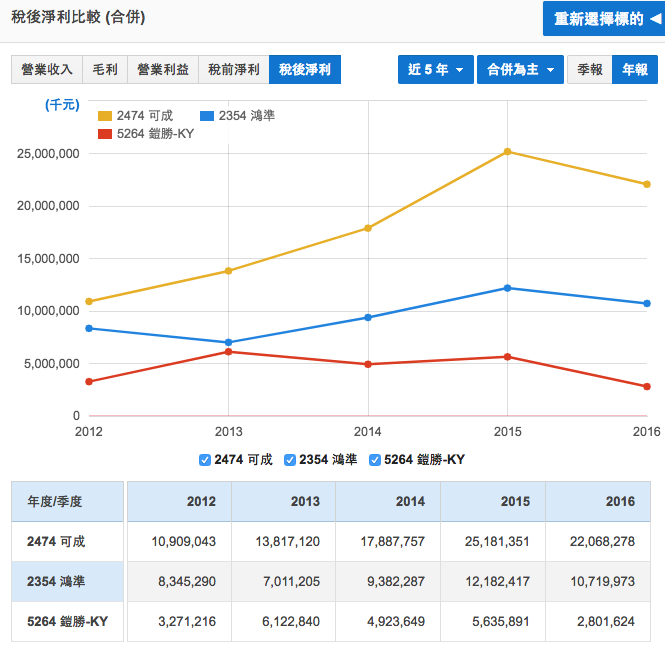
Task: Expand the 近 5 年 dropdown
Action: click(x=435, y=69)
